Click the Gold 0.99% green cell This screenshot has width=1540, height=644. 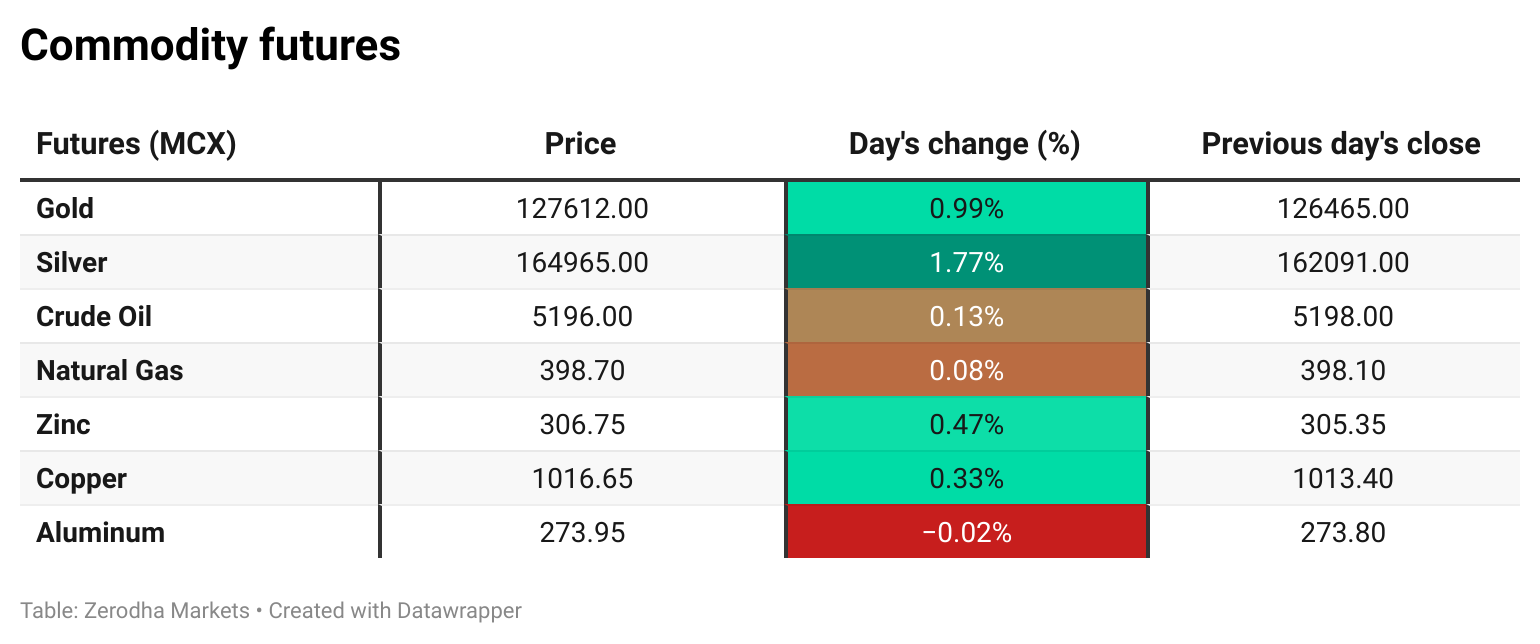coord(966,209)
